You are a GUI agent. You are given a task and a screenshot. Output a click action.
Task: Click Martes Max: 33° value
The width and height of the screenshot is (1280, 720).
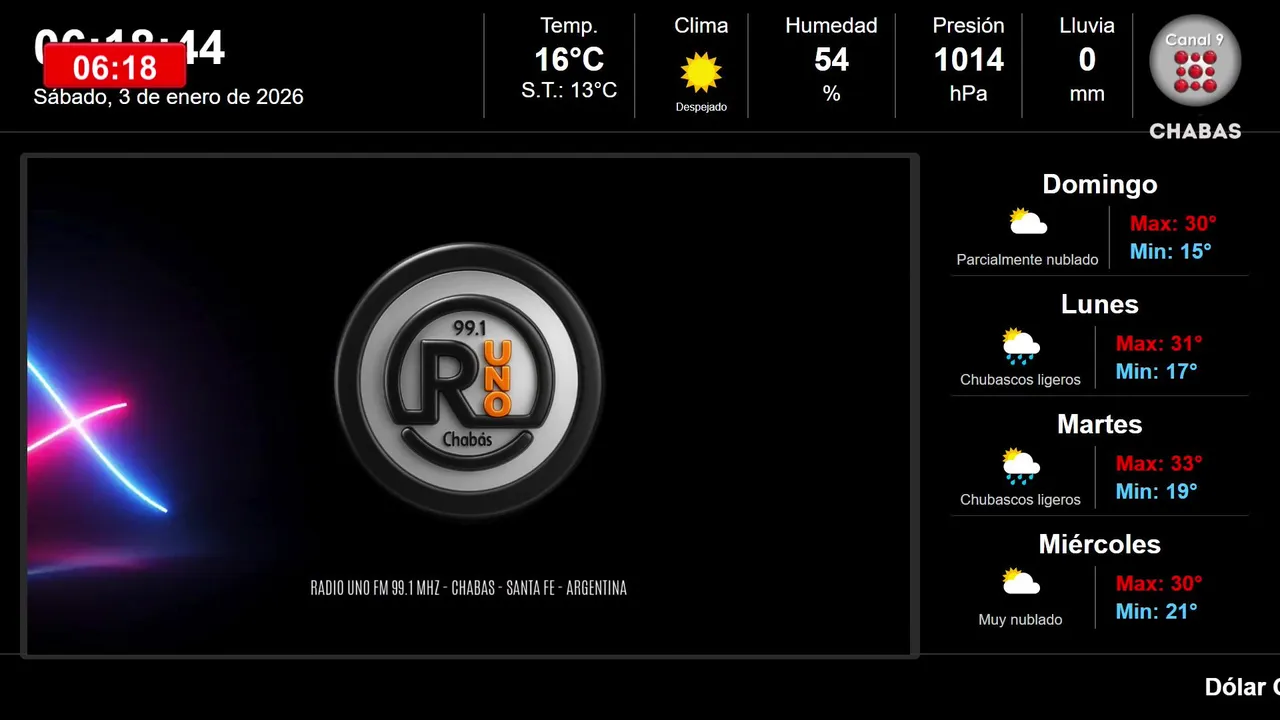tap(1159, 463)
